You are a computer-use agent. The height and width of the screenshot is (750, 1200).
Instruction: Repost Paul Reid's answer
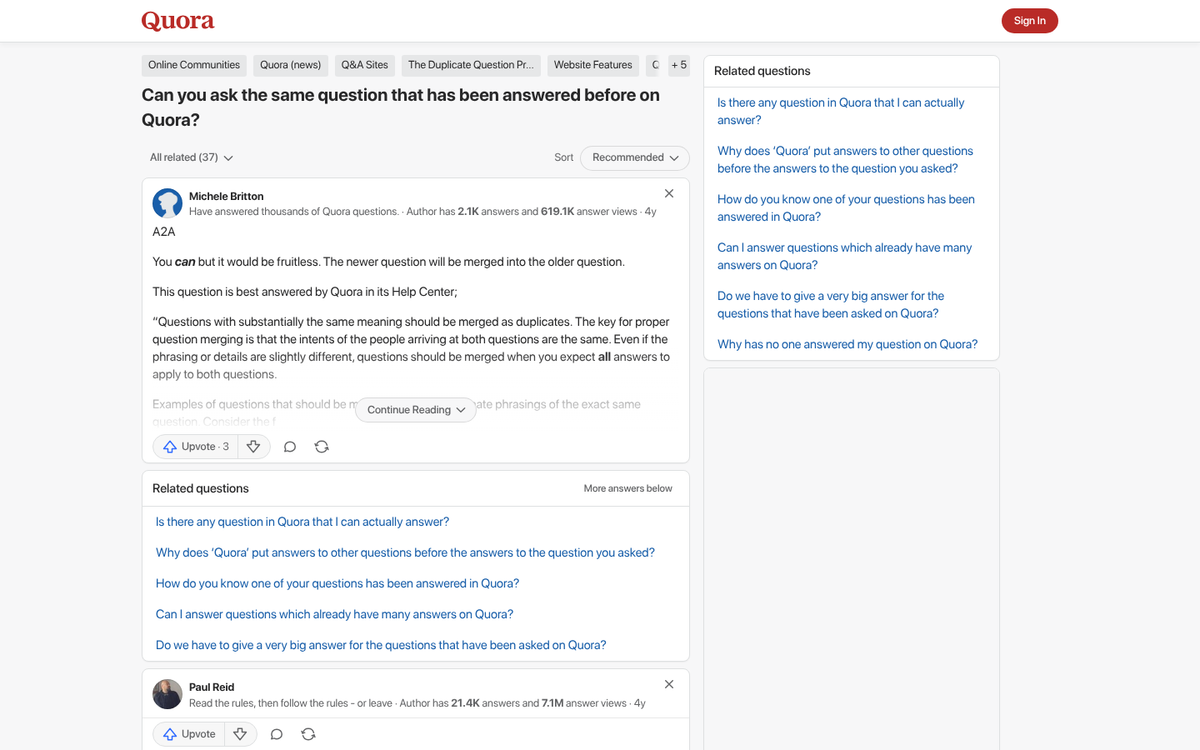click(308, 733)
